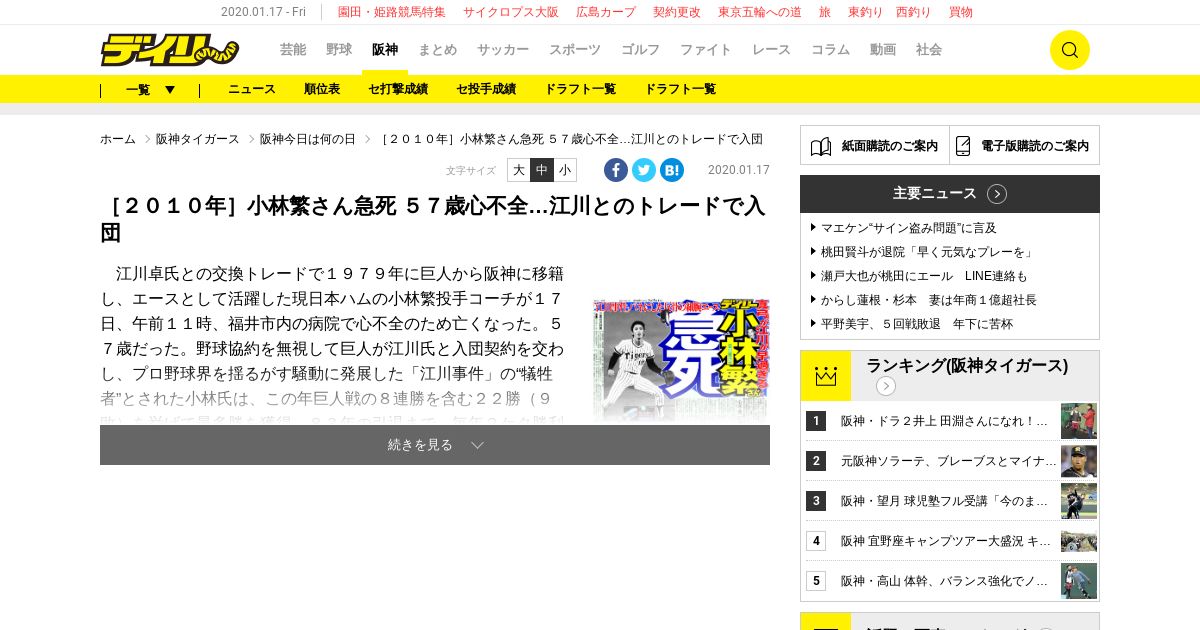
Task: Open 紙面購読のご案内 button
Action: click(875, 145)
